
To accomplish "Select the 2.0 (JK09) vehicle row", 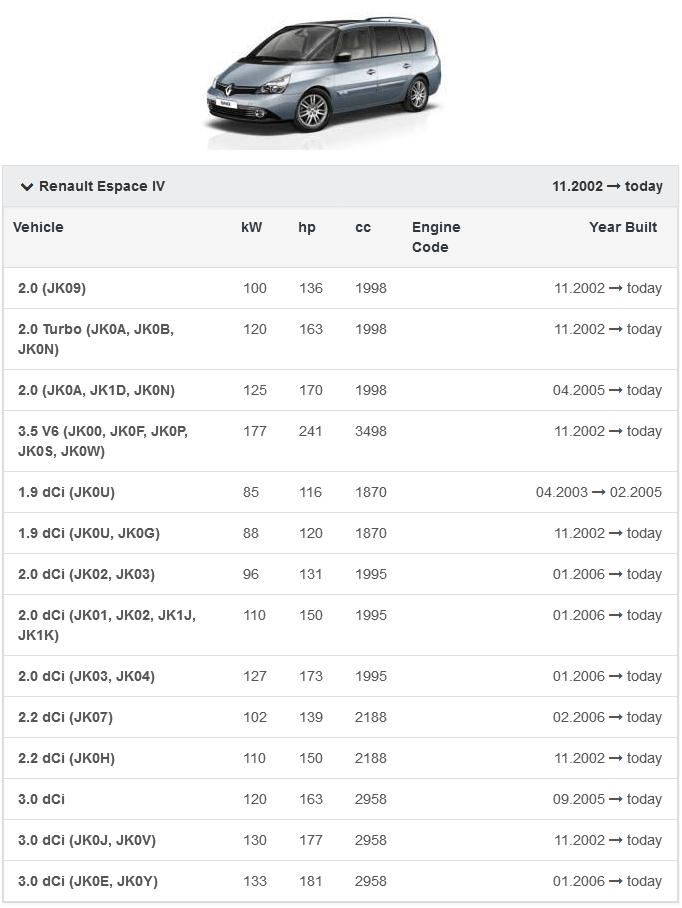I will 52,288.
